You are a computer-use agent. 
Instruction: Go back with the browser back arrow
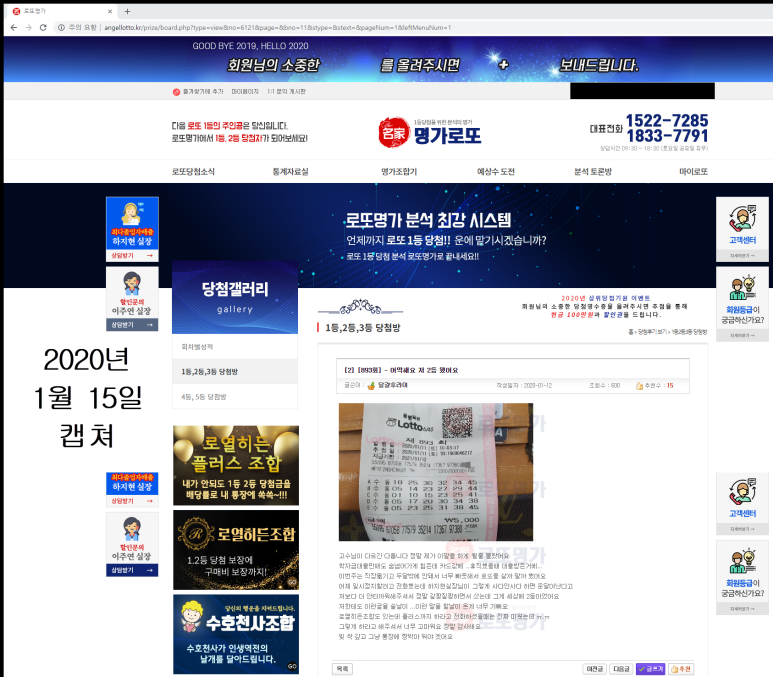tap(14, 28)
